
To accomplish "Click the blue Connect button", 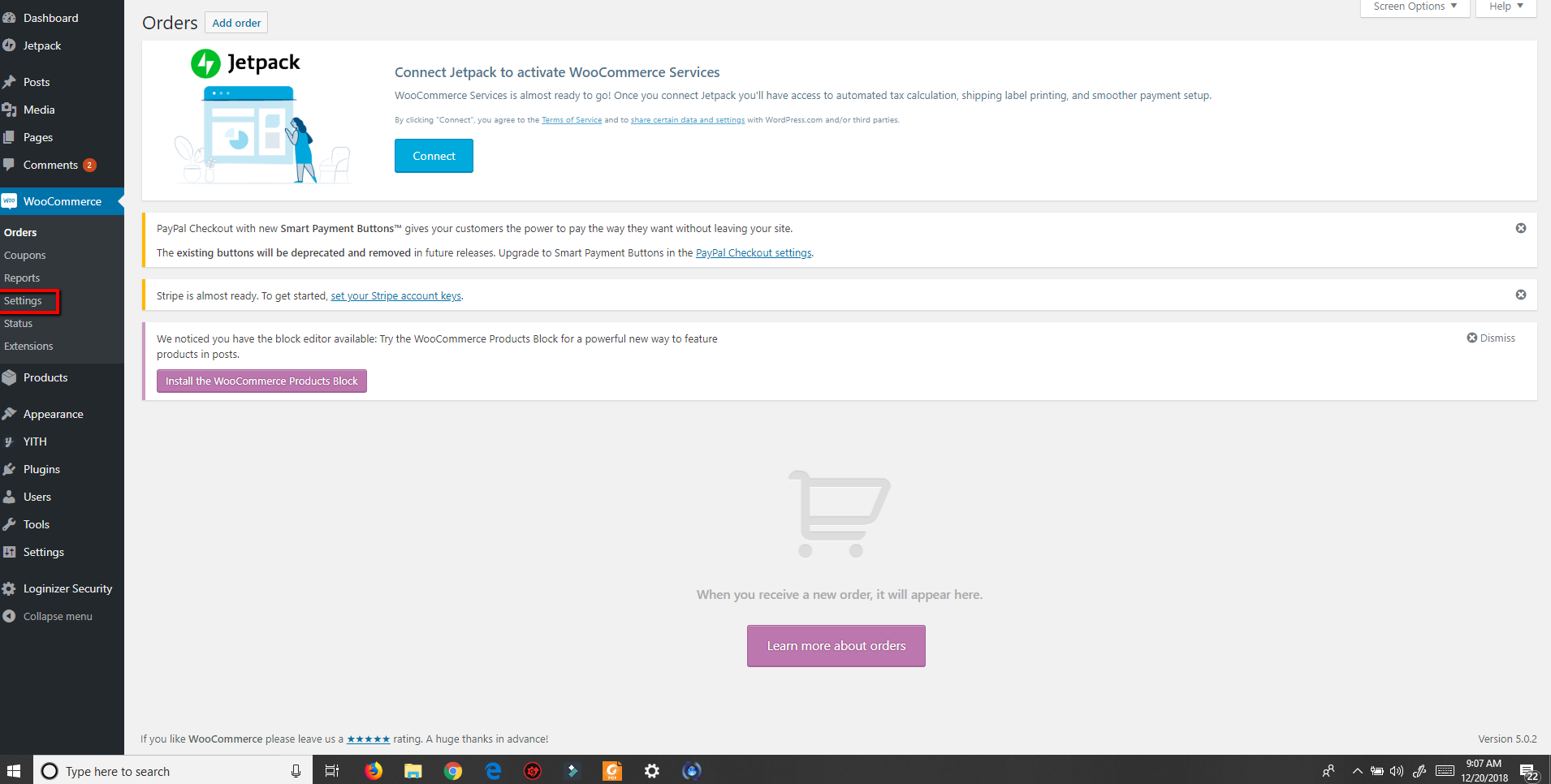I will point(434,156).
